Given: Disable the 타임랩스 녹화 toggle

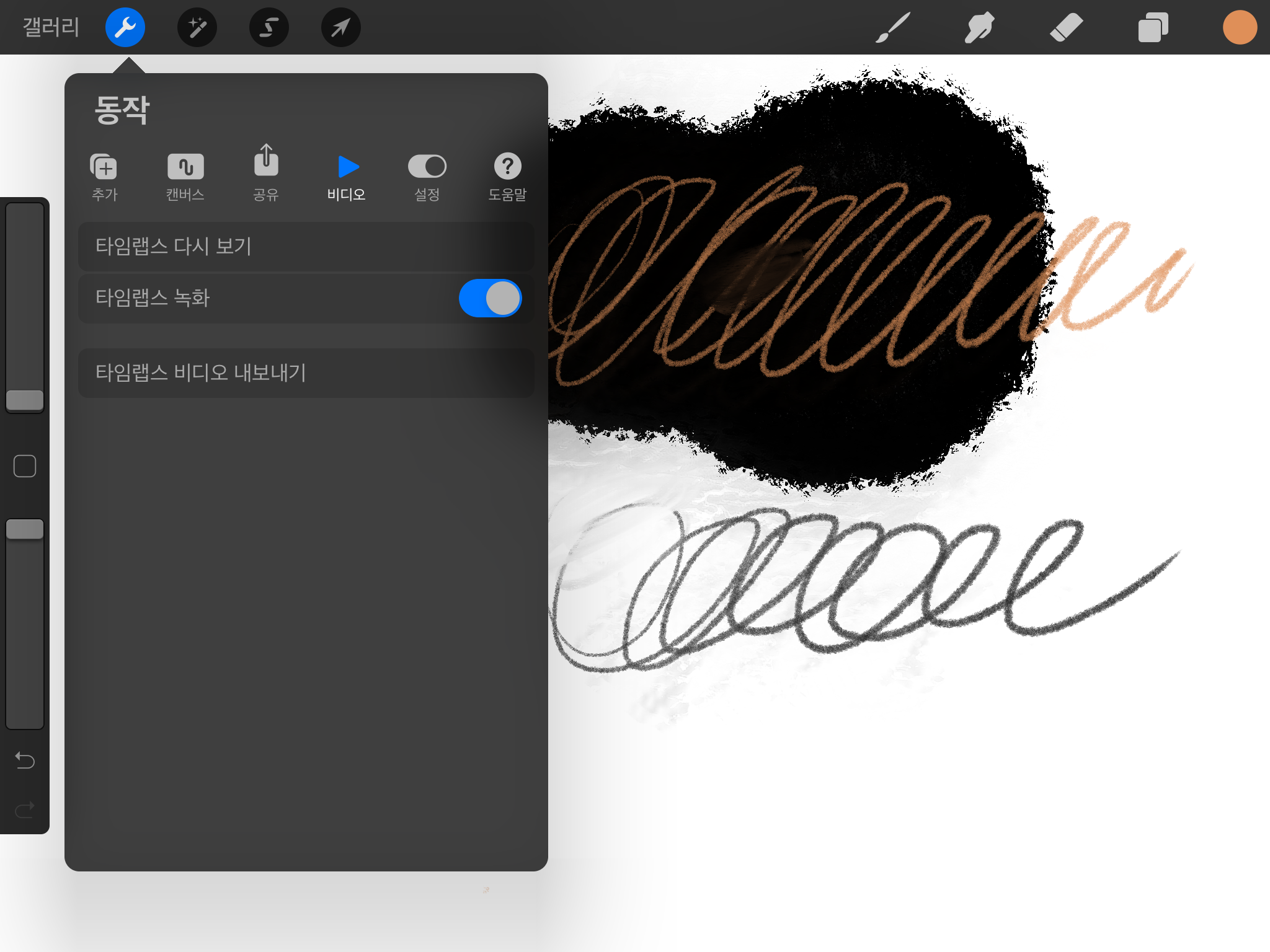Looking at the screenshot, I should 490,298.
